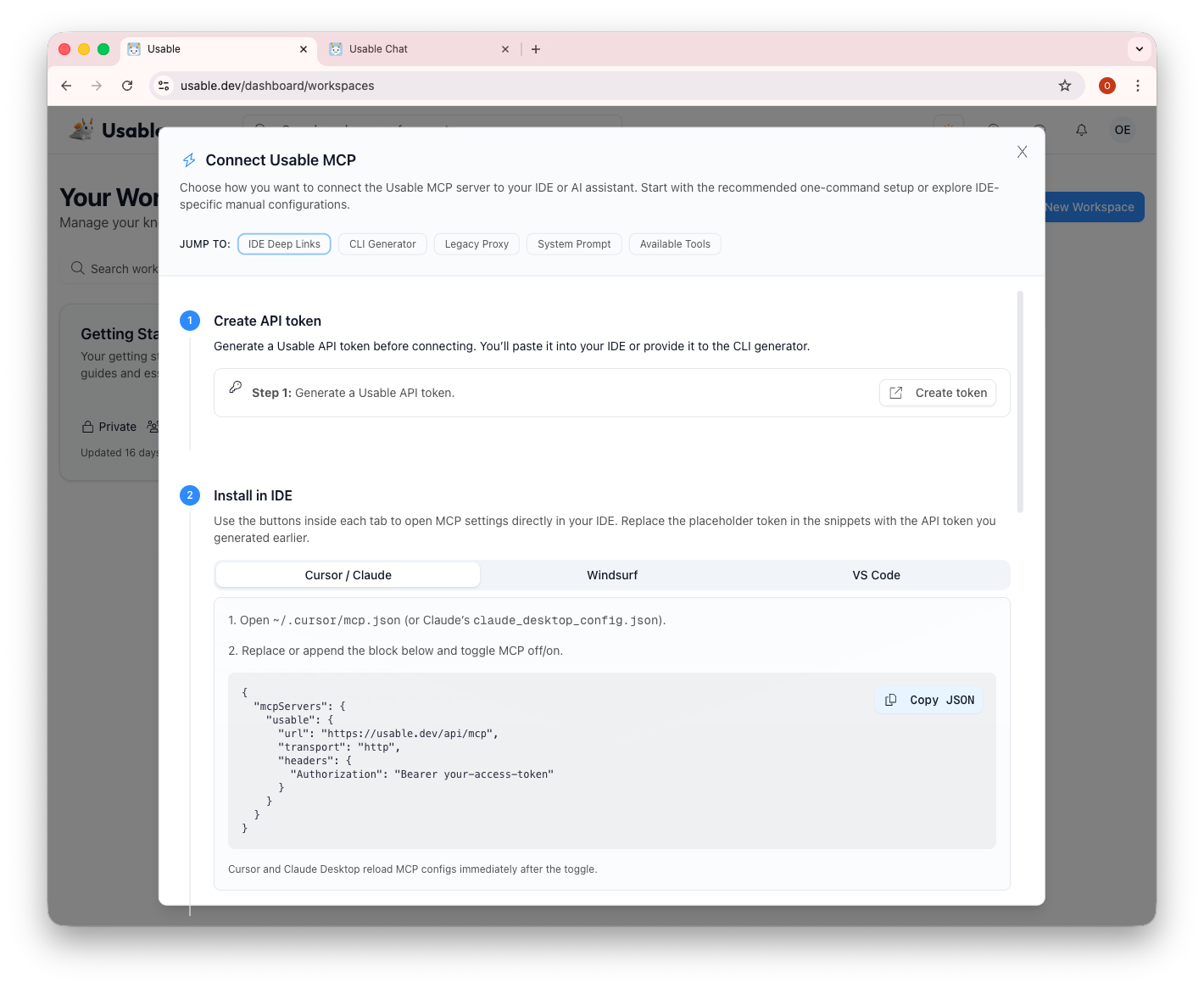Open the notifications bell
Screen dimensions: 1204x989
(x=1081, y=130)
